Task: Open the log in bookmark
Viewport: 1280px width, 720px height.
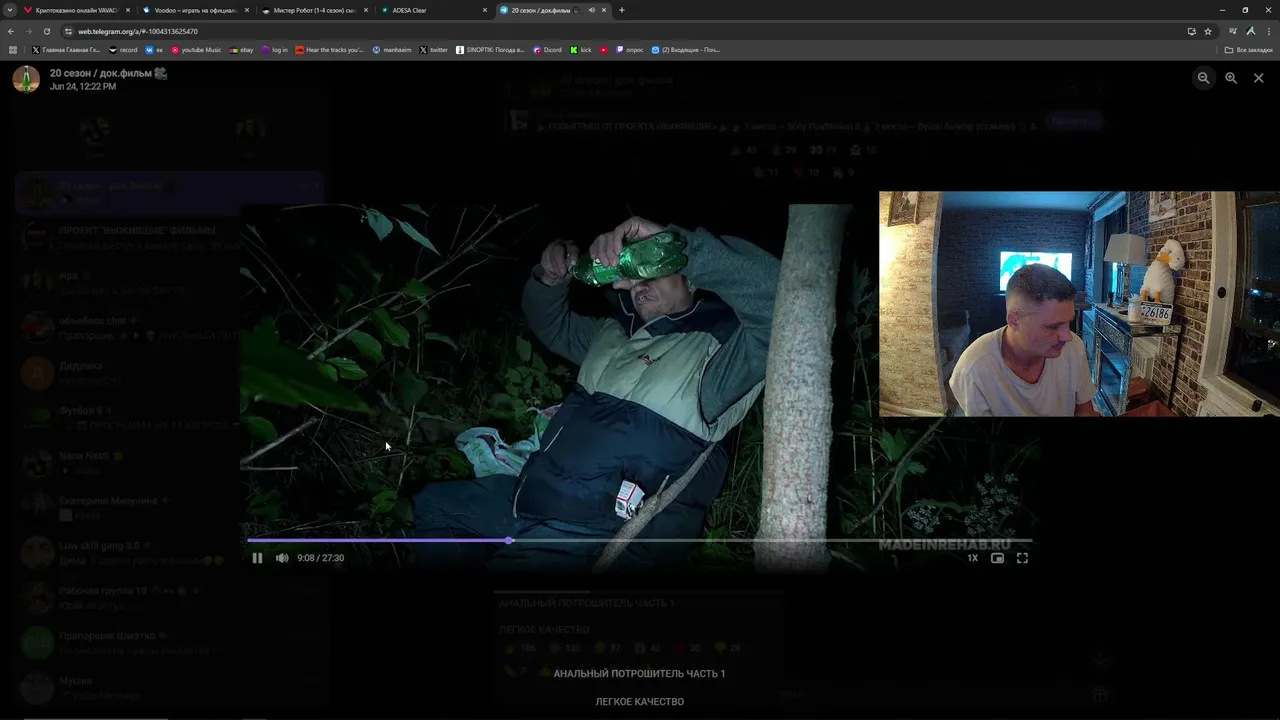Action: click(x=275, y=50)
